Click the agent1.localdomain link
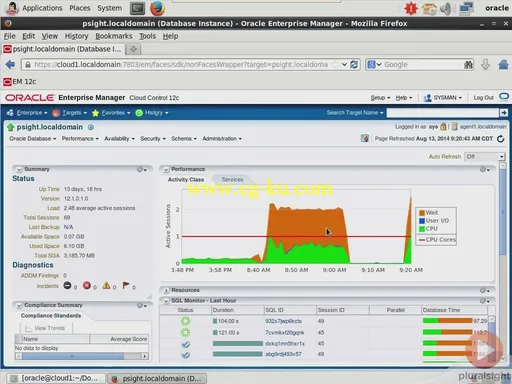512x384 pixels. tap(483, 127)
